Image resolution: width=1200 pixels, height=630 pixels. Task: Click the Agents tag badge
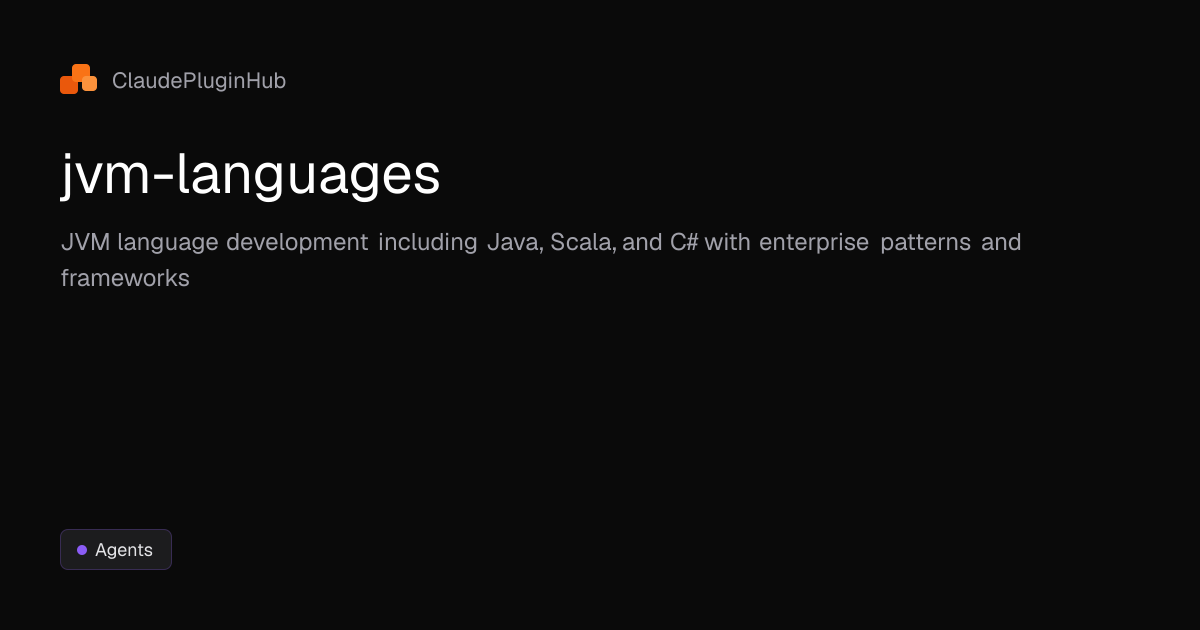click(x=116, y=550)
